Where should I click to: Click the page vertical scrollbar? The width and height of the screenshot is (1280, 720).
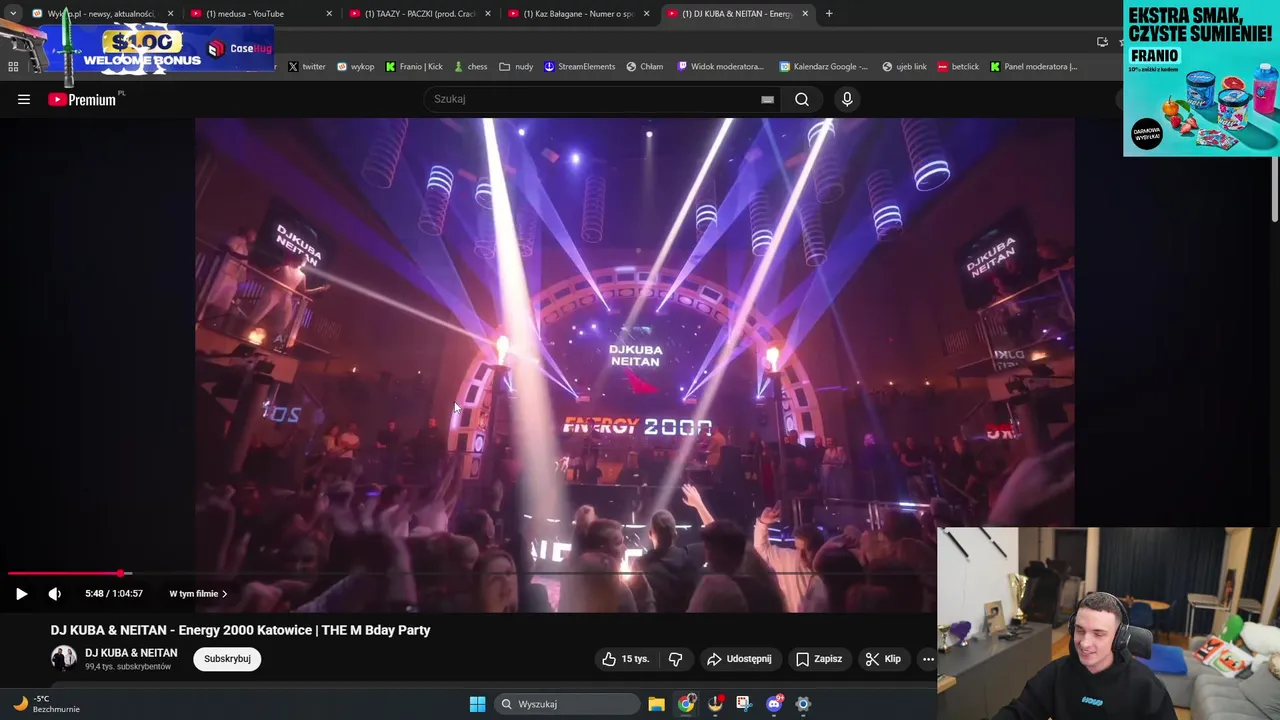point(1275,190)
